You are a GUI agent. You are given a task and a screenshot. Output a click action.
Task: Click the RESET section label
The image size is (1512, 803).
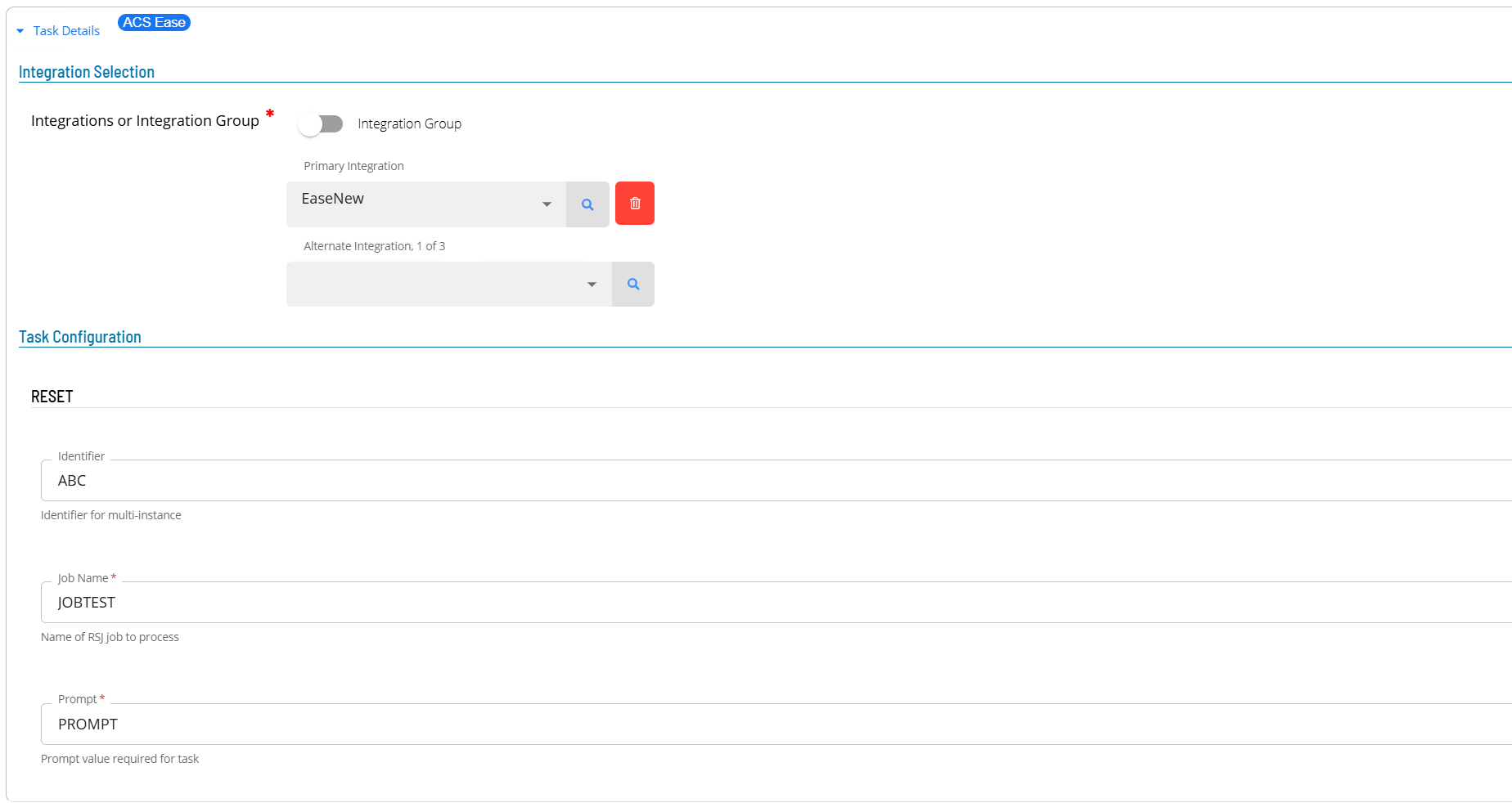pyautogui.click(x=52, y=397)
